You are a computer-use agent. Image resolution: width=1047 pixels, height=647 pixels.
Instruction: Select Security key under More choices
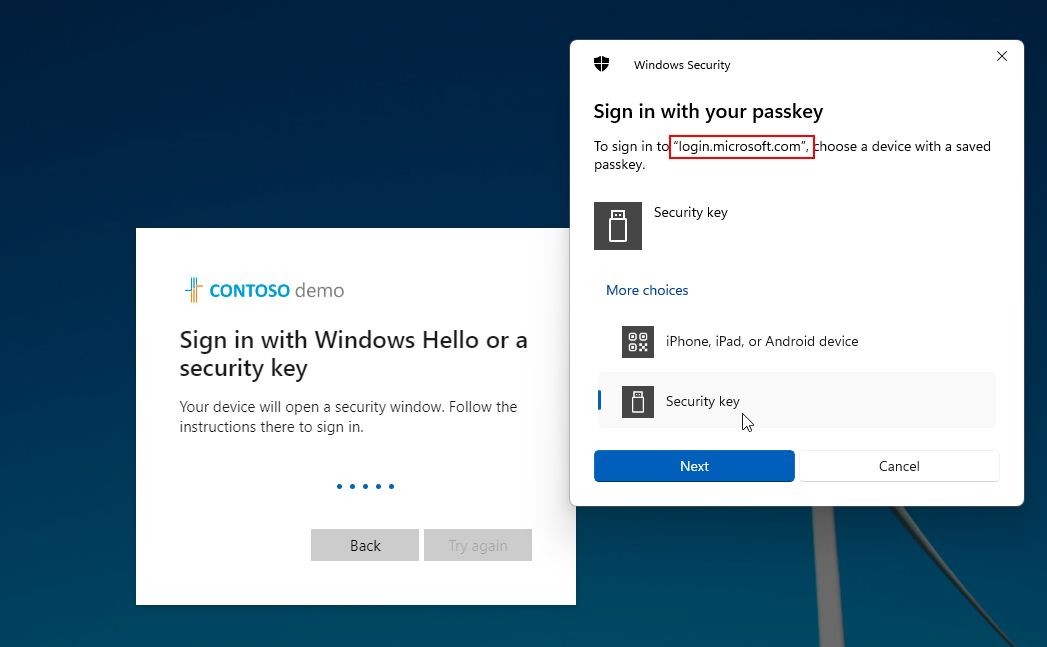[796, 401]
